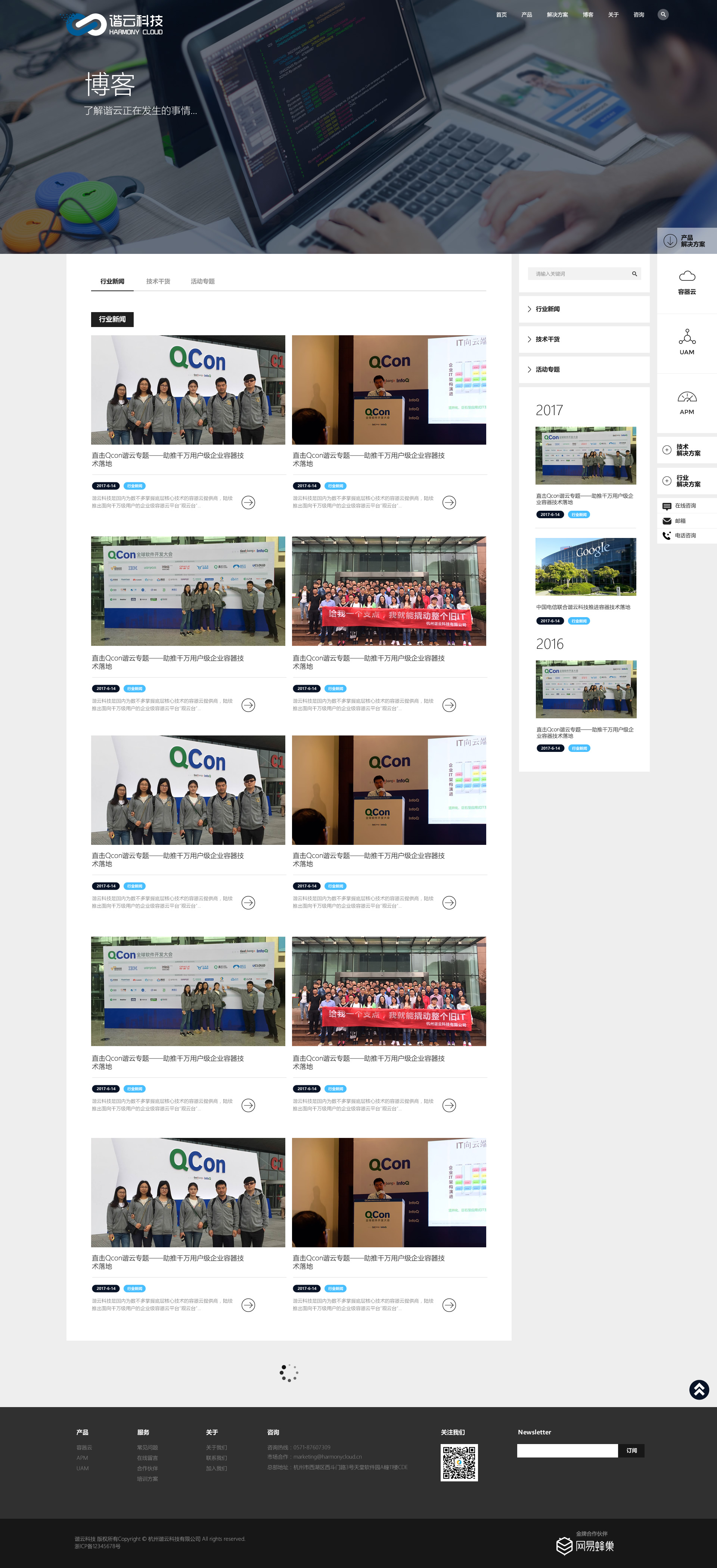The width and height of the screenshot is (717, 1568).
Task: Switch to 行业新闻 tab
Action: click(x=113, y=281)
